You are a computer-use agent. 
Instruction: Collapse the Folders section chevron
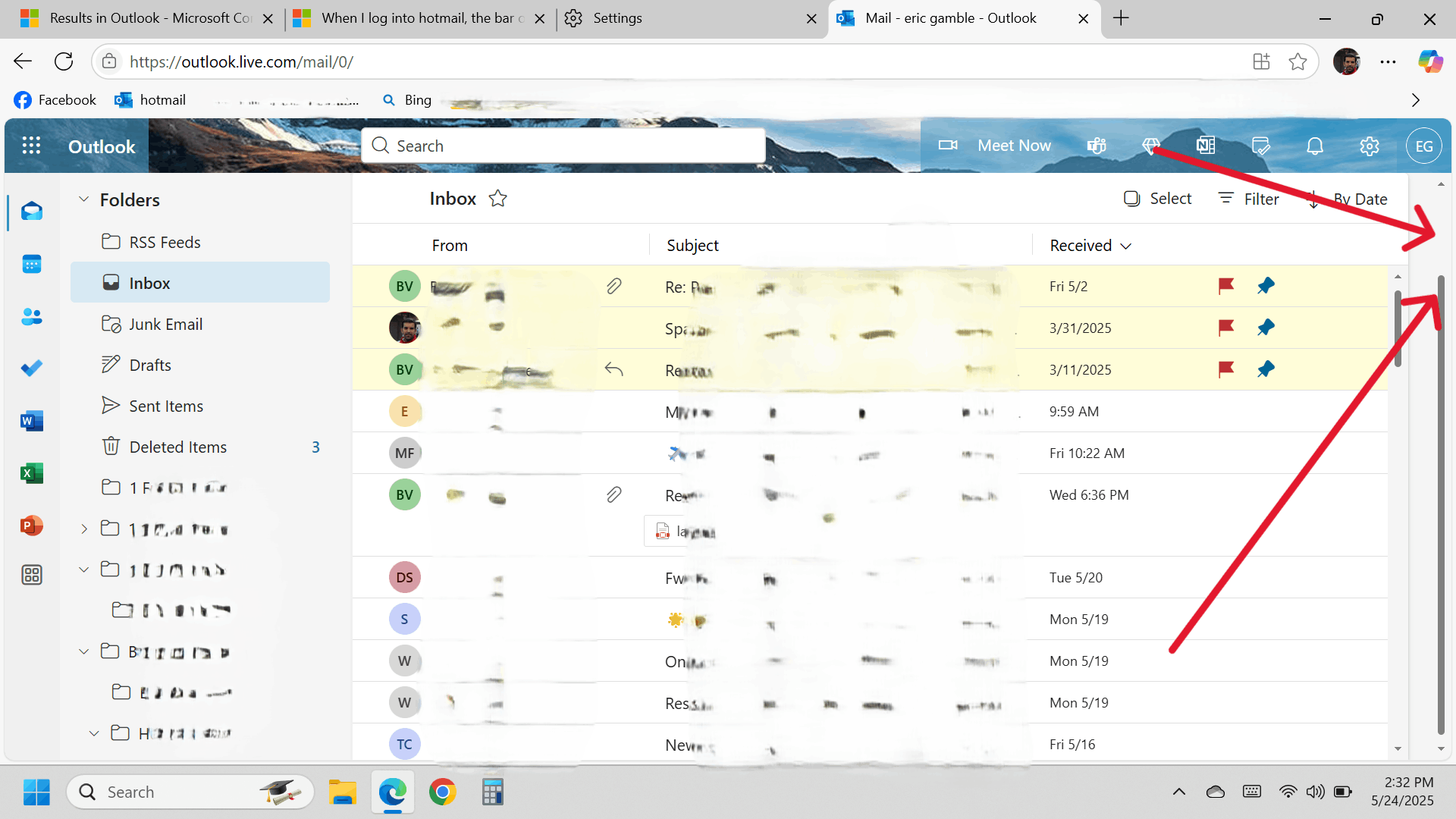click(84, 199)
